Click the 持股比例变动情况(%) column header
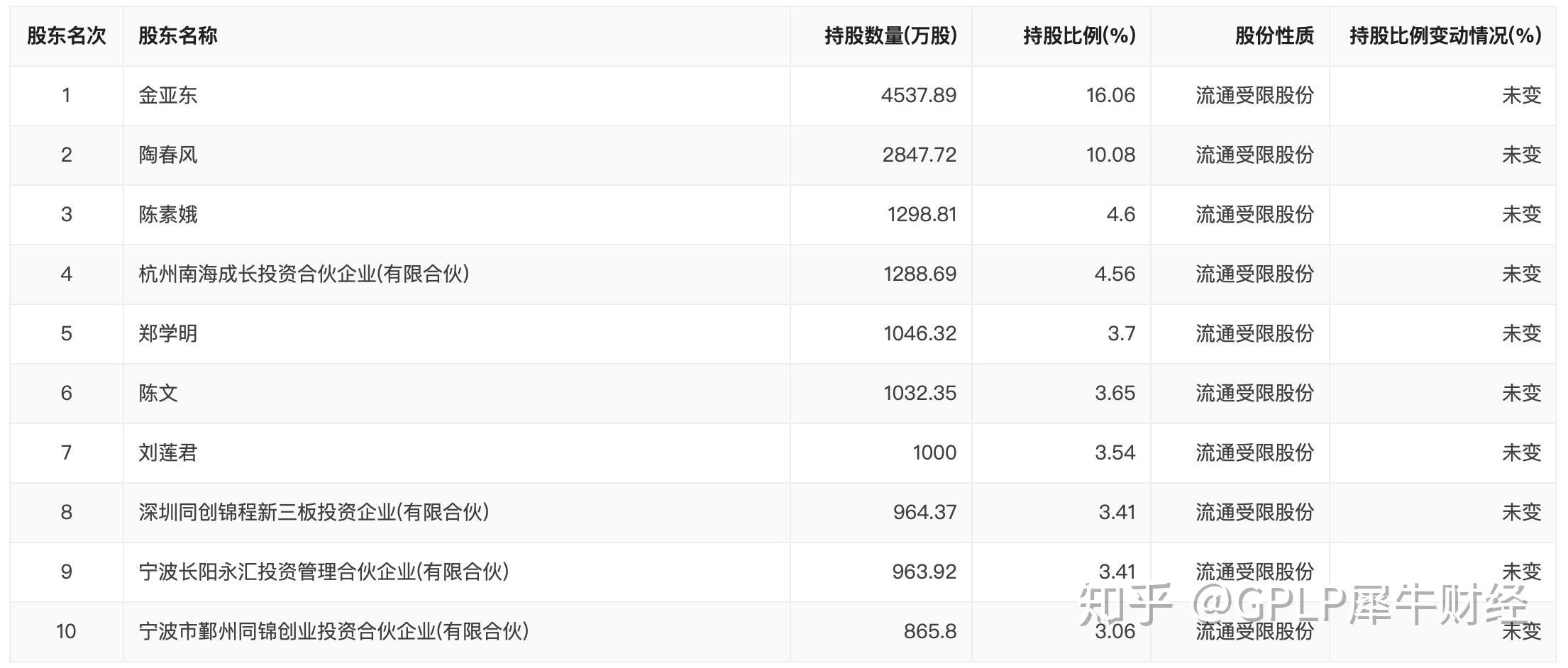This screenshot has width=1568, height=668. 1445,35
